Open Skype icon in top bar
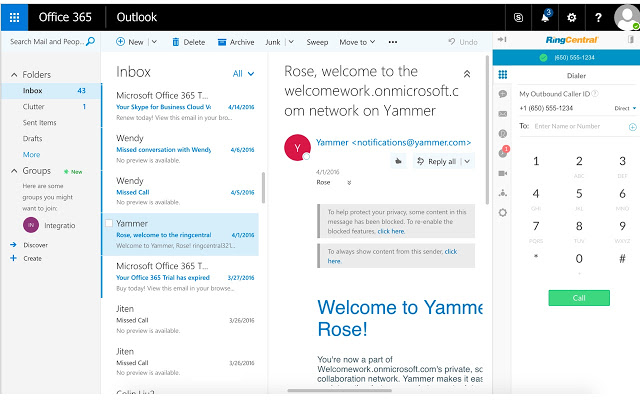The image size is (640, 400). [x=518, y=18]
